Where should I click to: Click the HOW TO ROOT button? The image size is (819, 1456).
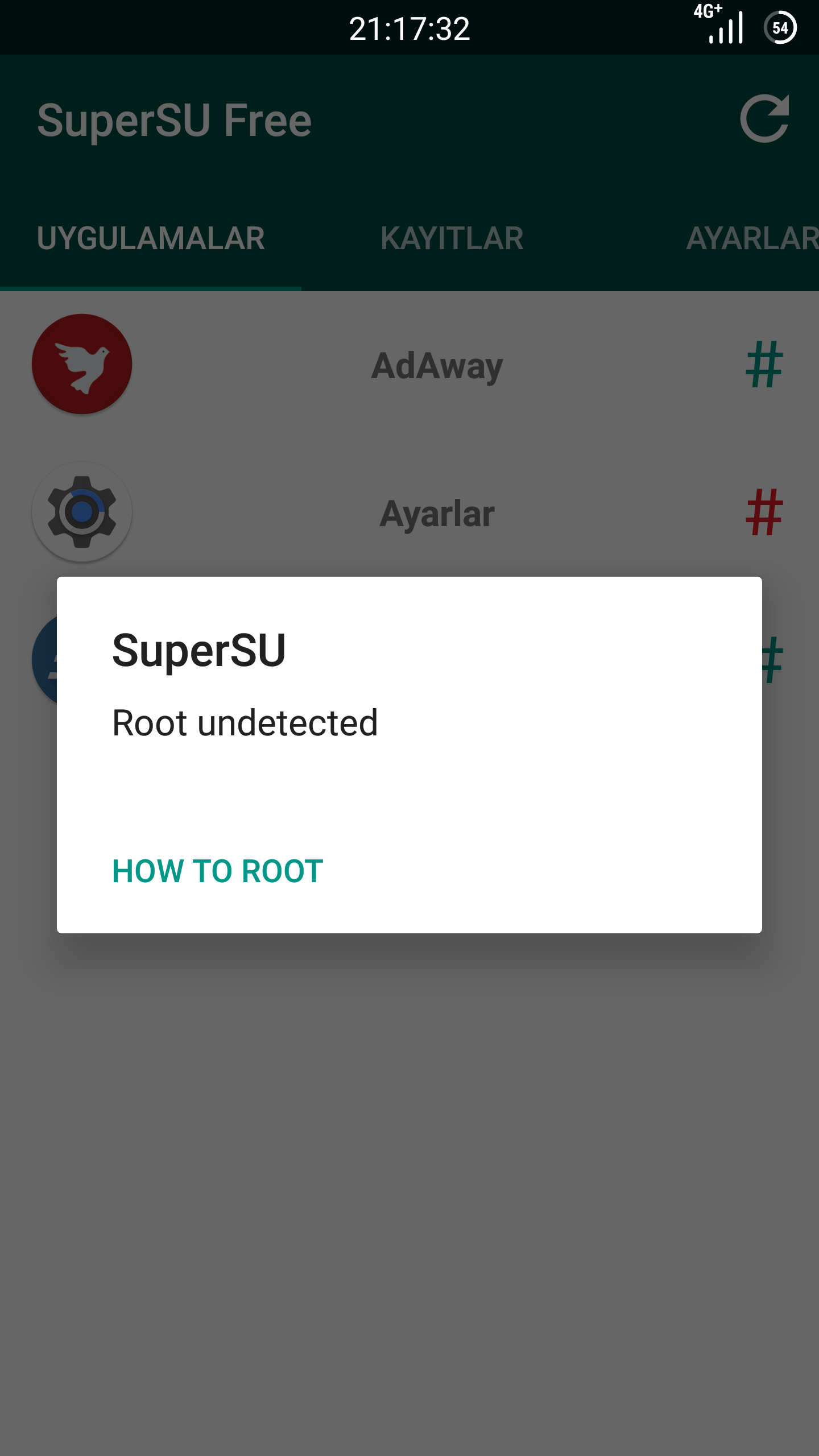218,871
